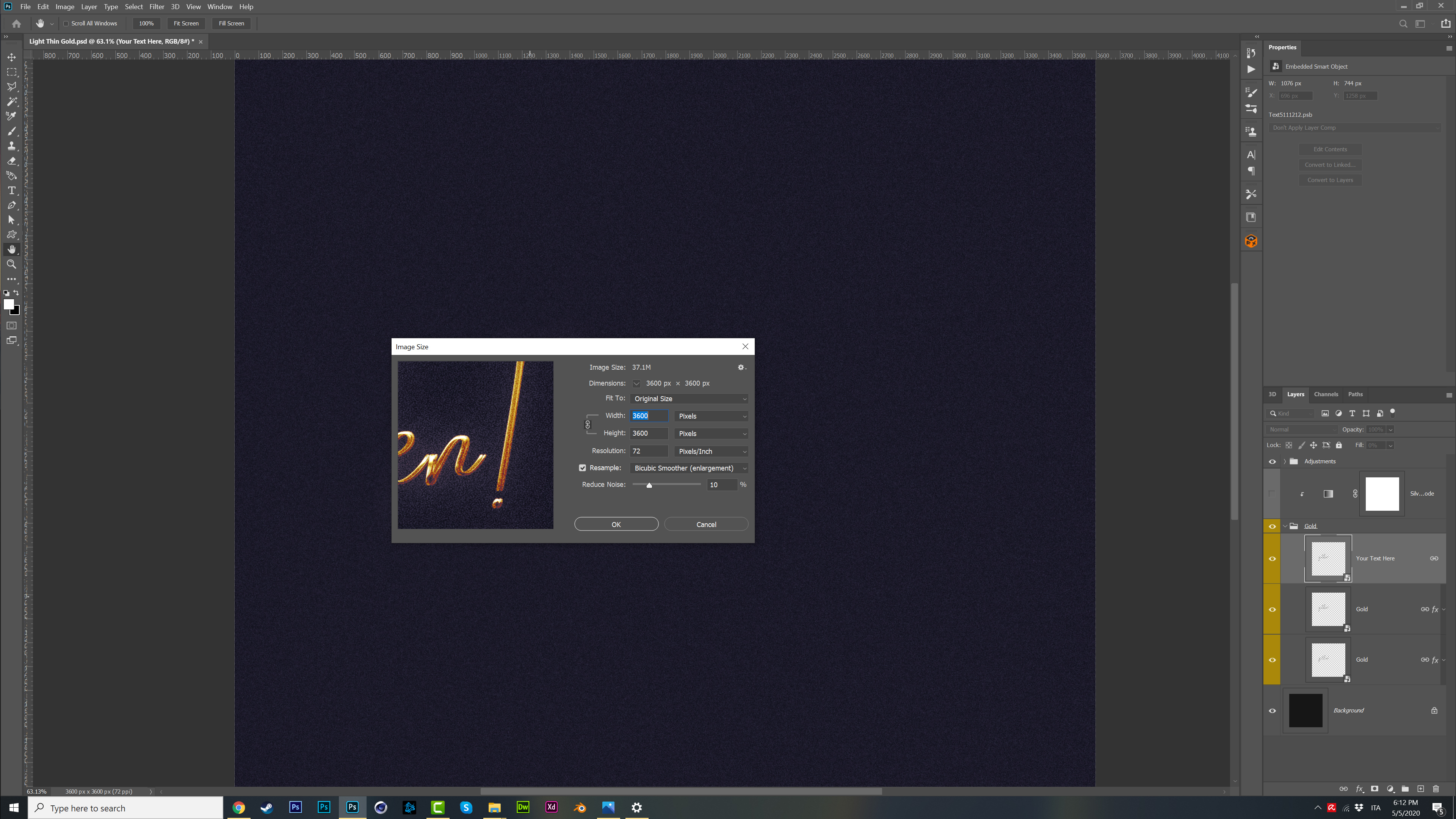Screen dimensions: 1456x819
Task: Select the Move tool
Action: click(x=11, y=57)
